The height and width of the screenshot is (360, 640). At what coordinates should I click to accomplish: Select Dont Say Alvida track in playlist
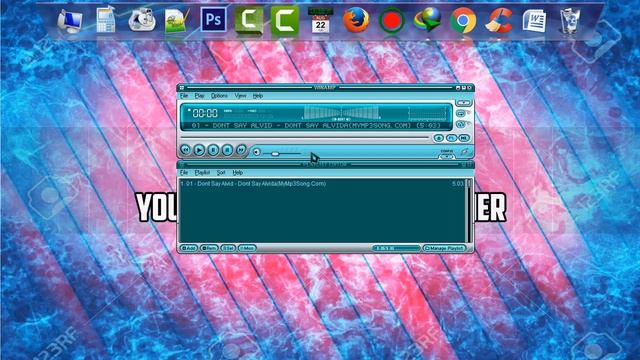coord(322,184)
